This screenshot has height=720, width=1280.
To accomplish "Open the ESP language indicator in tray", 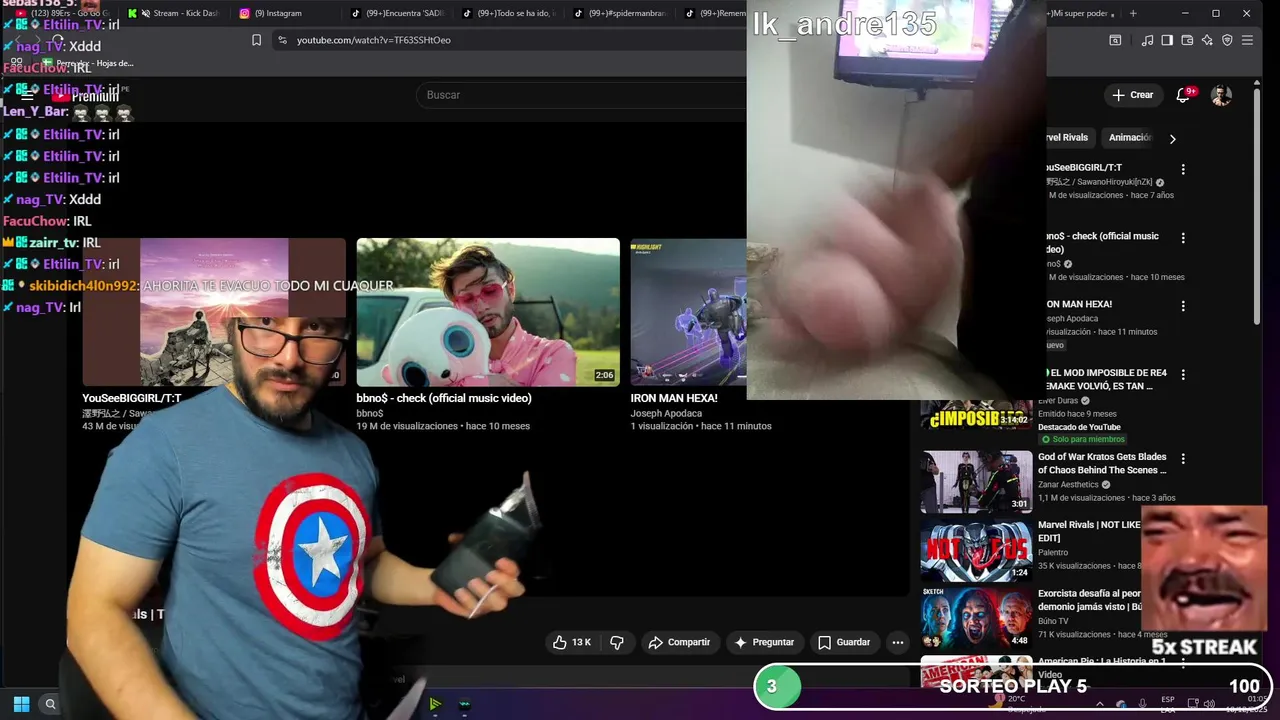I will tap(1168, 704).
